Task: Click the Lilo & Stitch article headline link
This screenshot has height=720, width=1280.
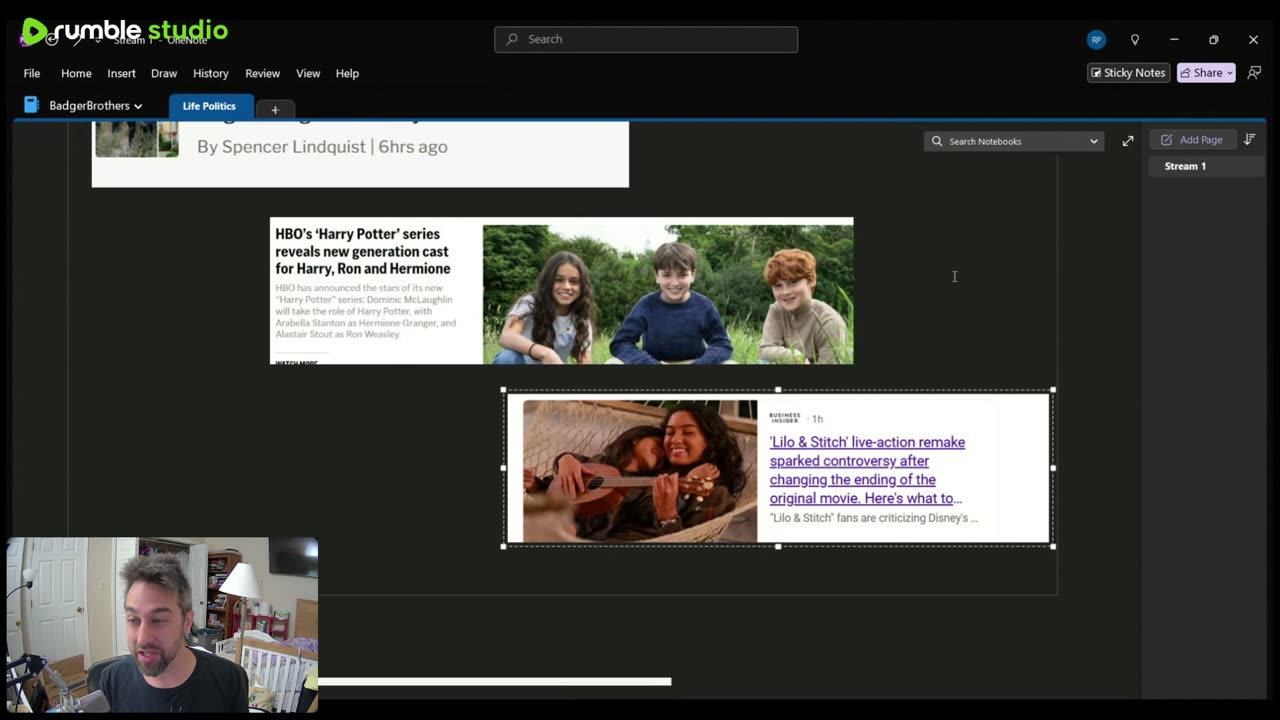Action: 867,470
